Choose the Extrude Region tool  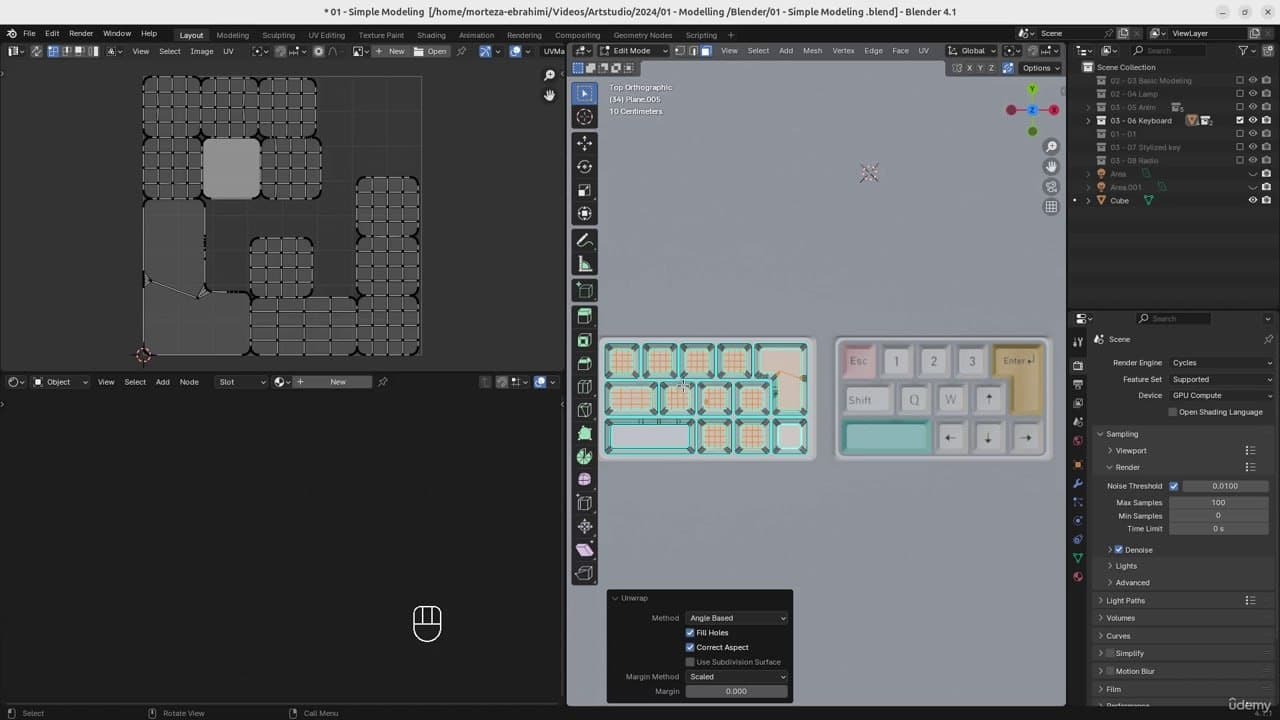585,317
